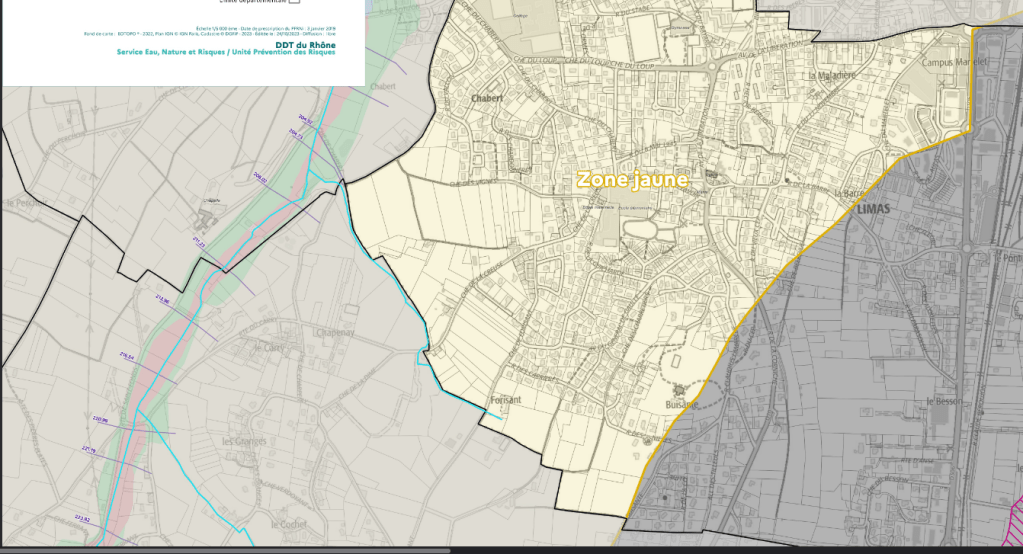Click the "le Cochet" place label
Image resolution: width=1023 pixels, height=554 pixels.
[287, 523]
